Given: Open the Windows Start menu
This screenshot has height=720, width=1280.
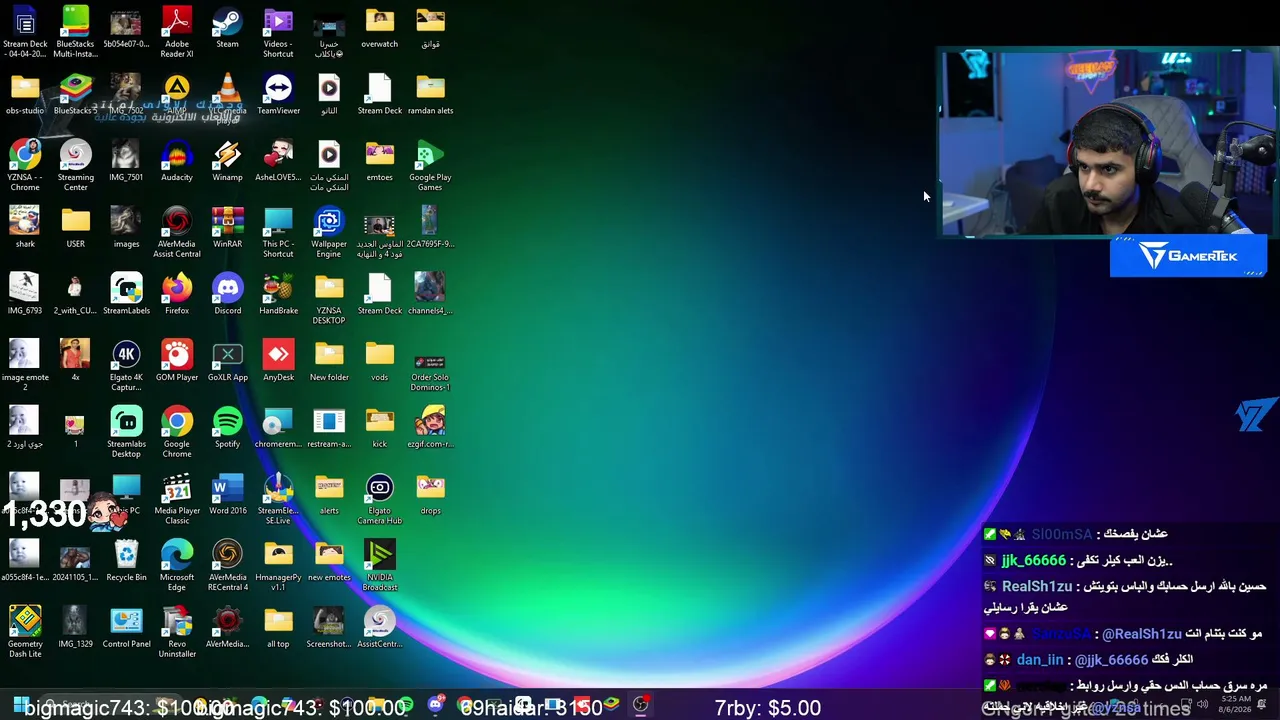Looking at the screenshot, I should point(20,705).
